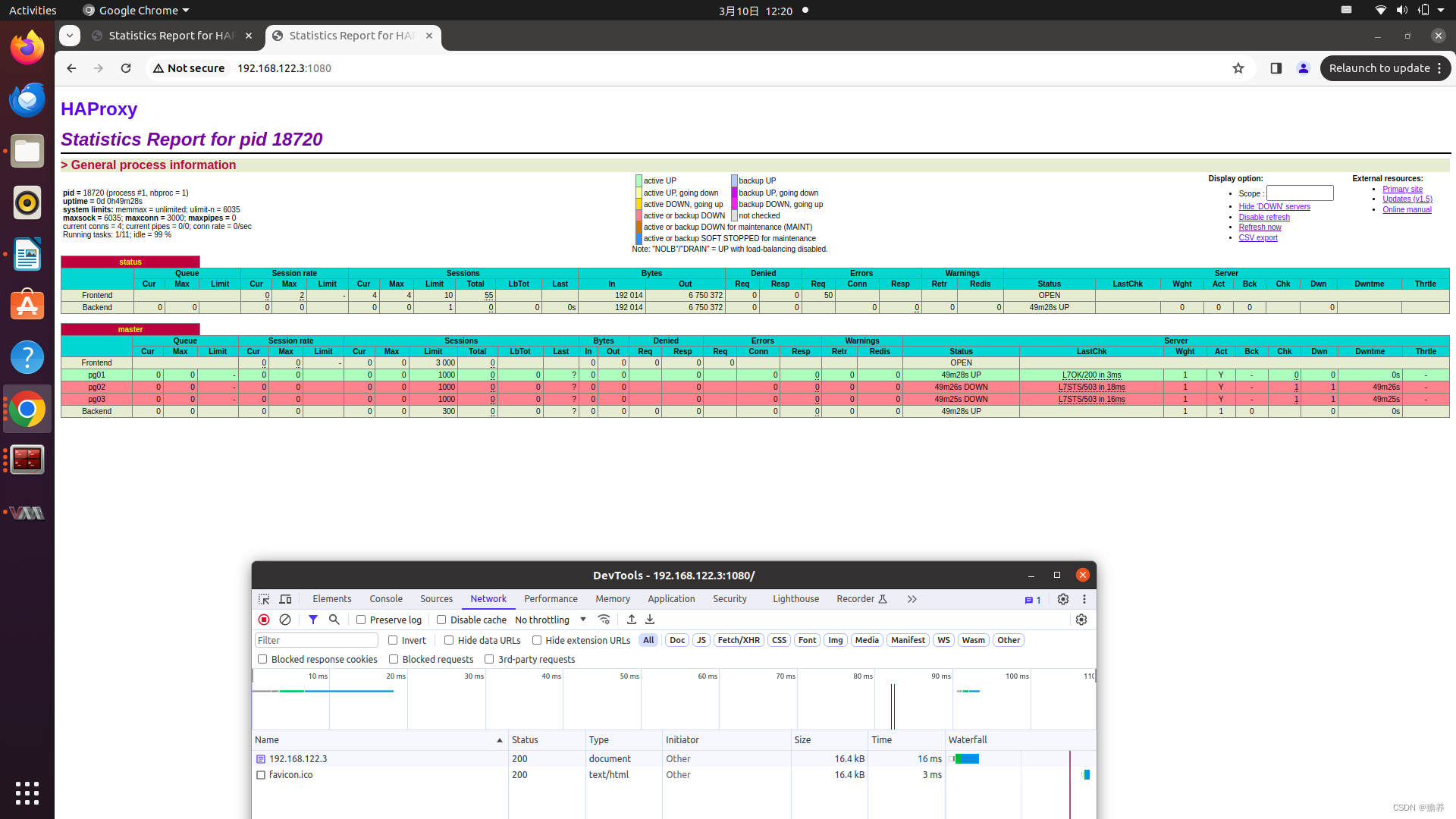Open the Performance tab
This screenshot has width=1456, height=819.
click(551, 599)
